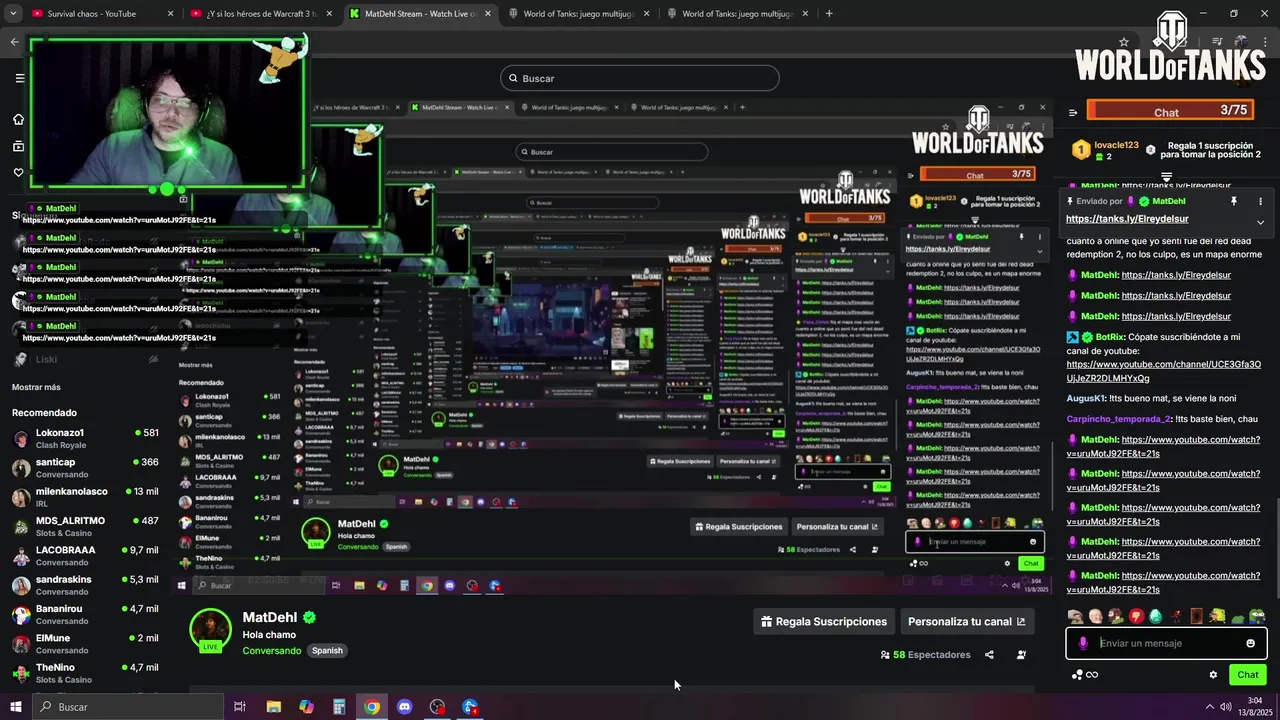Open the emoji picker in the message box
This screenshot has width=1280, height=720.
tap(1250, 643)
